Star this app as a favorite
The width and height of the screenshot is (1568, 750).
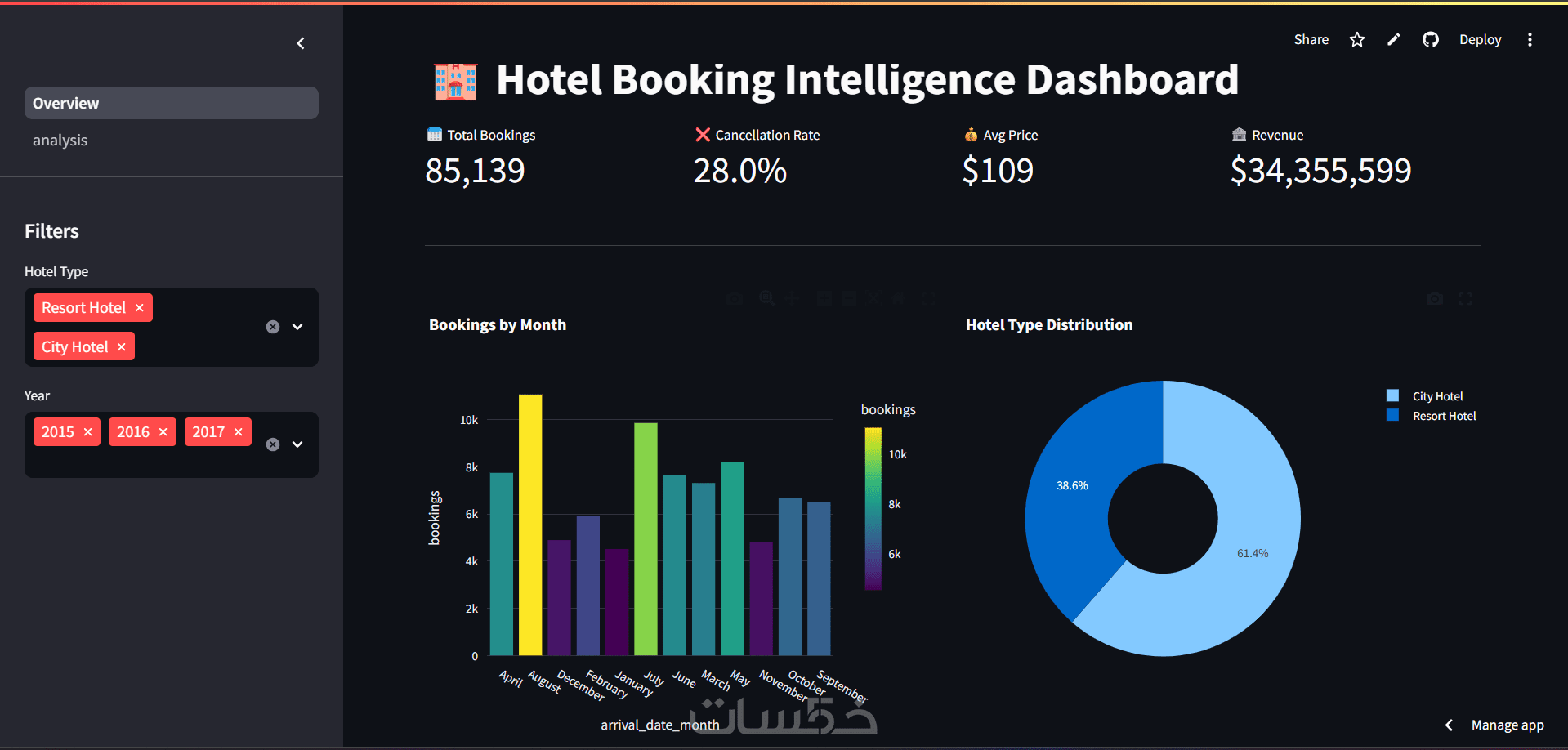1357,40
